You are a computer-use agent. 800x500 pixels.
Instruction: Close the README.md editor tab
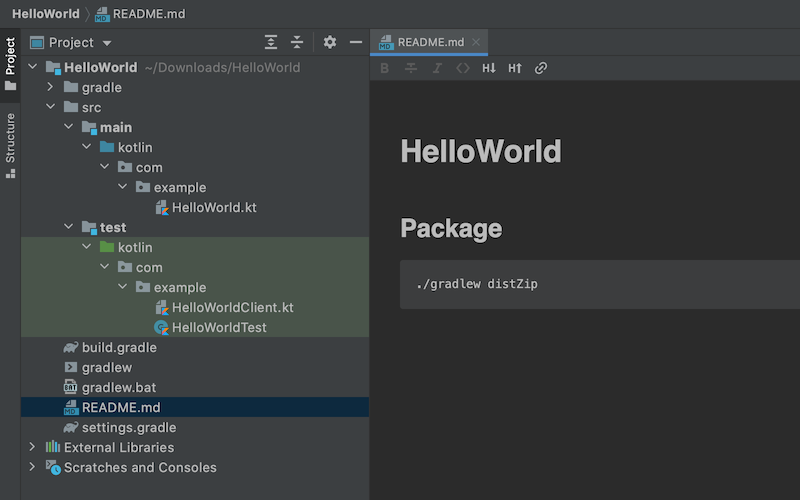[x=477, y=42]
